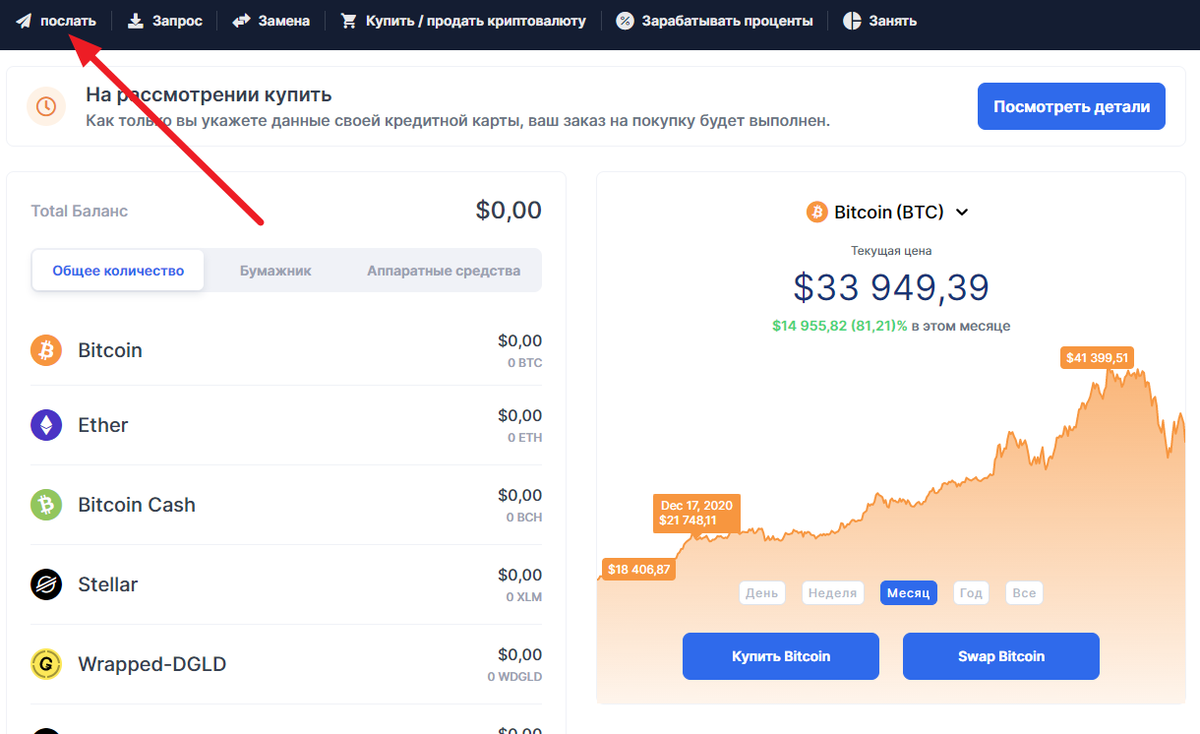
Task: Click the Wrapped-DGLD name in the list
Action: pyautogui.click(x=152, y=664)
